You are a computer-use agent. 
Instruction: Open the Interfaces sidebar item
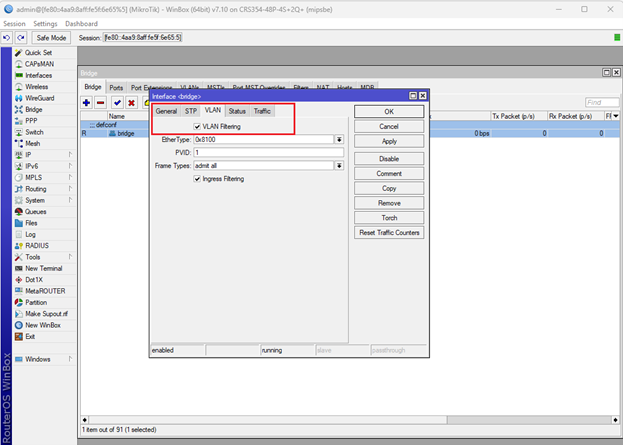coord(39,75)
